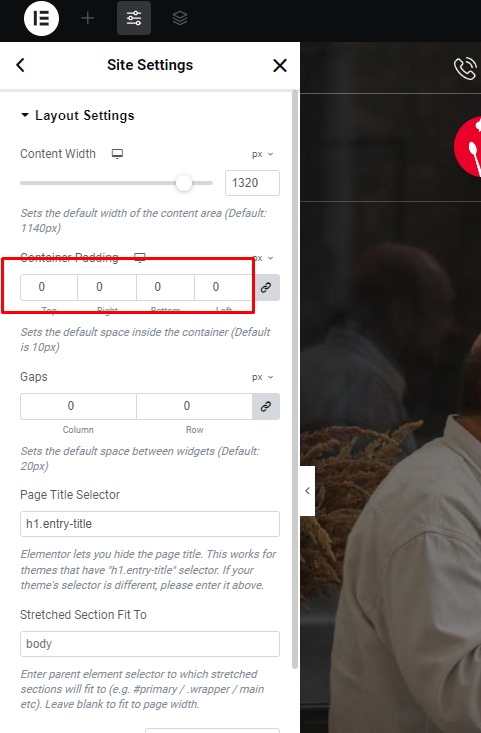Collapse the panel with the side arrow handle

tap(307, 491)
